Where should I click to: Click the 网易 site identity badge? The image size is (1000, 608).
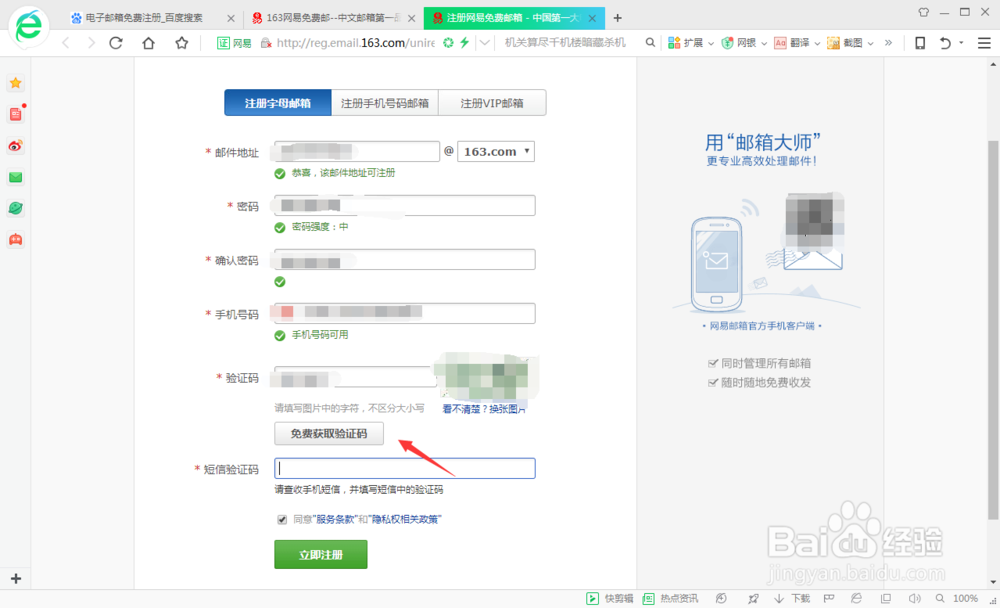tap(234, 43)
